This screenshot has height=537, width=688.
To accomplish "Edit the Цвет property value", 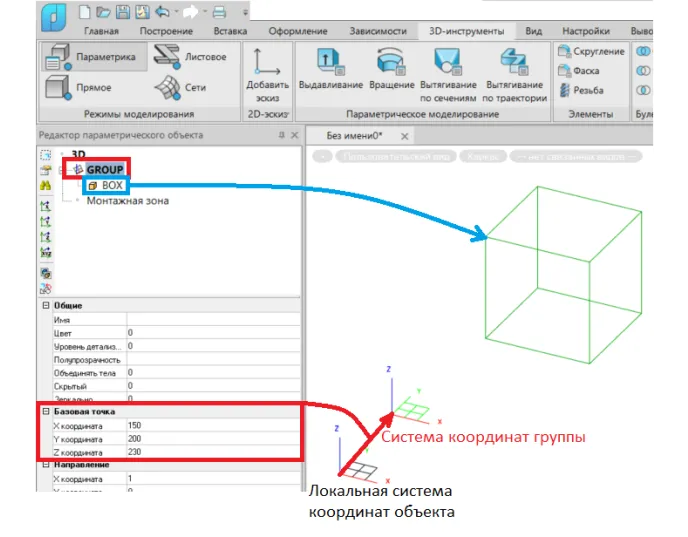I will click(x=213, y=333).
